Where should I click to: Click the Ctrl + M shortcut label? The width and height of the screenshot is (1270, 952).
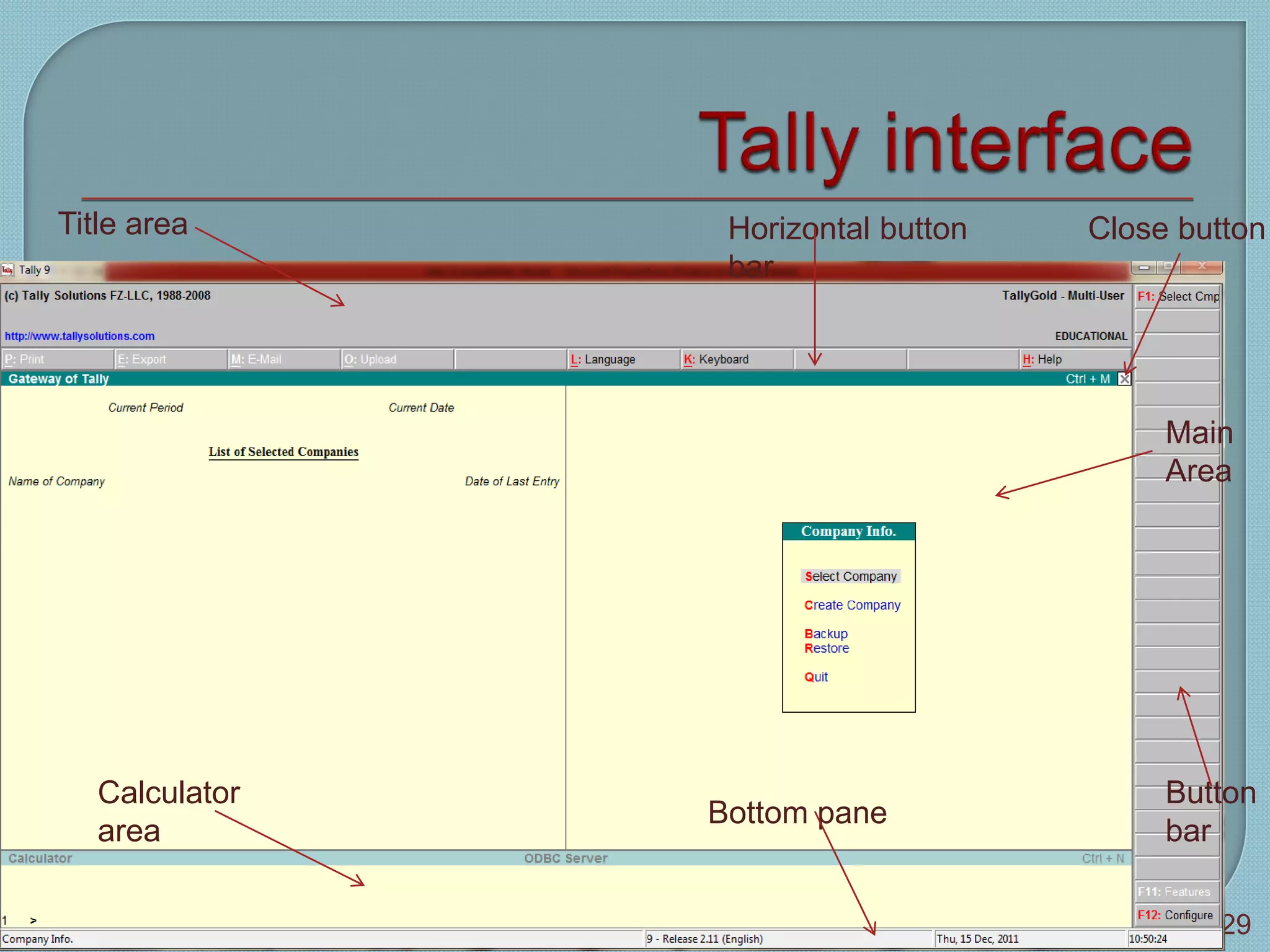[1088, 379]
